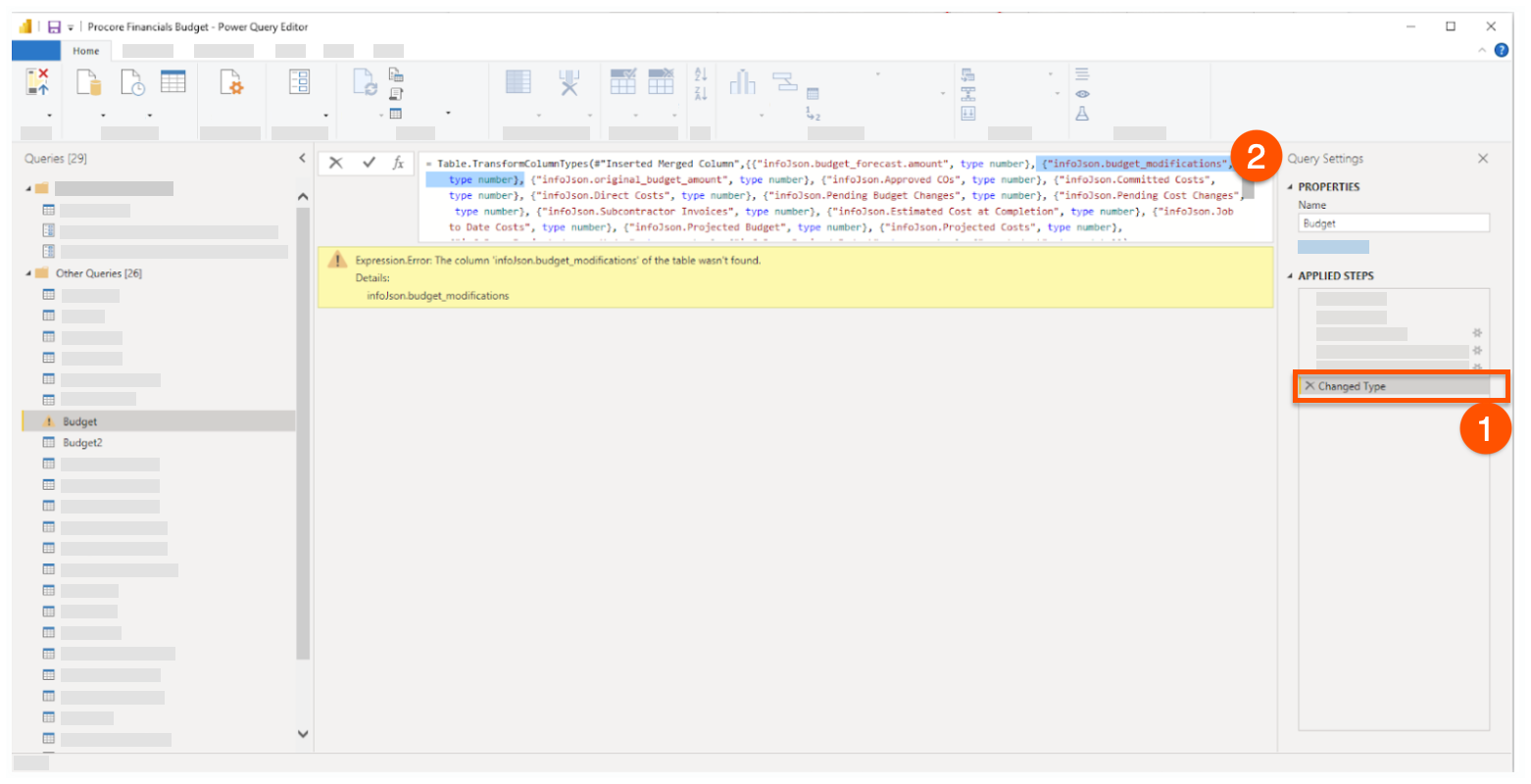Sort descending with the Z-A icon
The width and height of the screenshot is (1531, 784).
(x=701, y=94)
